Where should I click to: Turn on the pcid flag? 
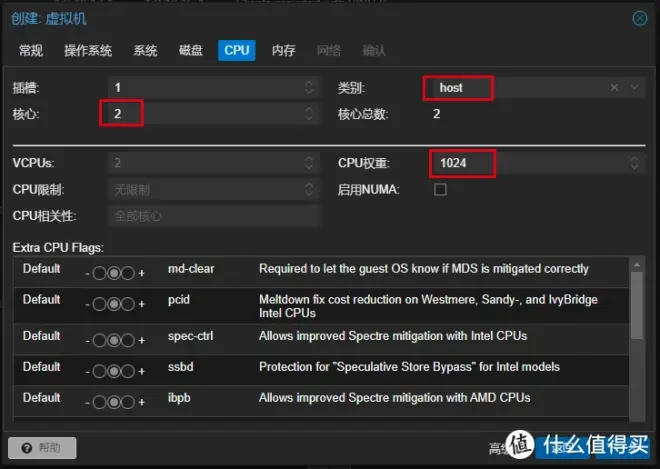coord(128,304)
